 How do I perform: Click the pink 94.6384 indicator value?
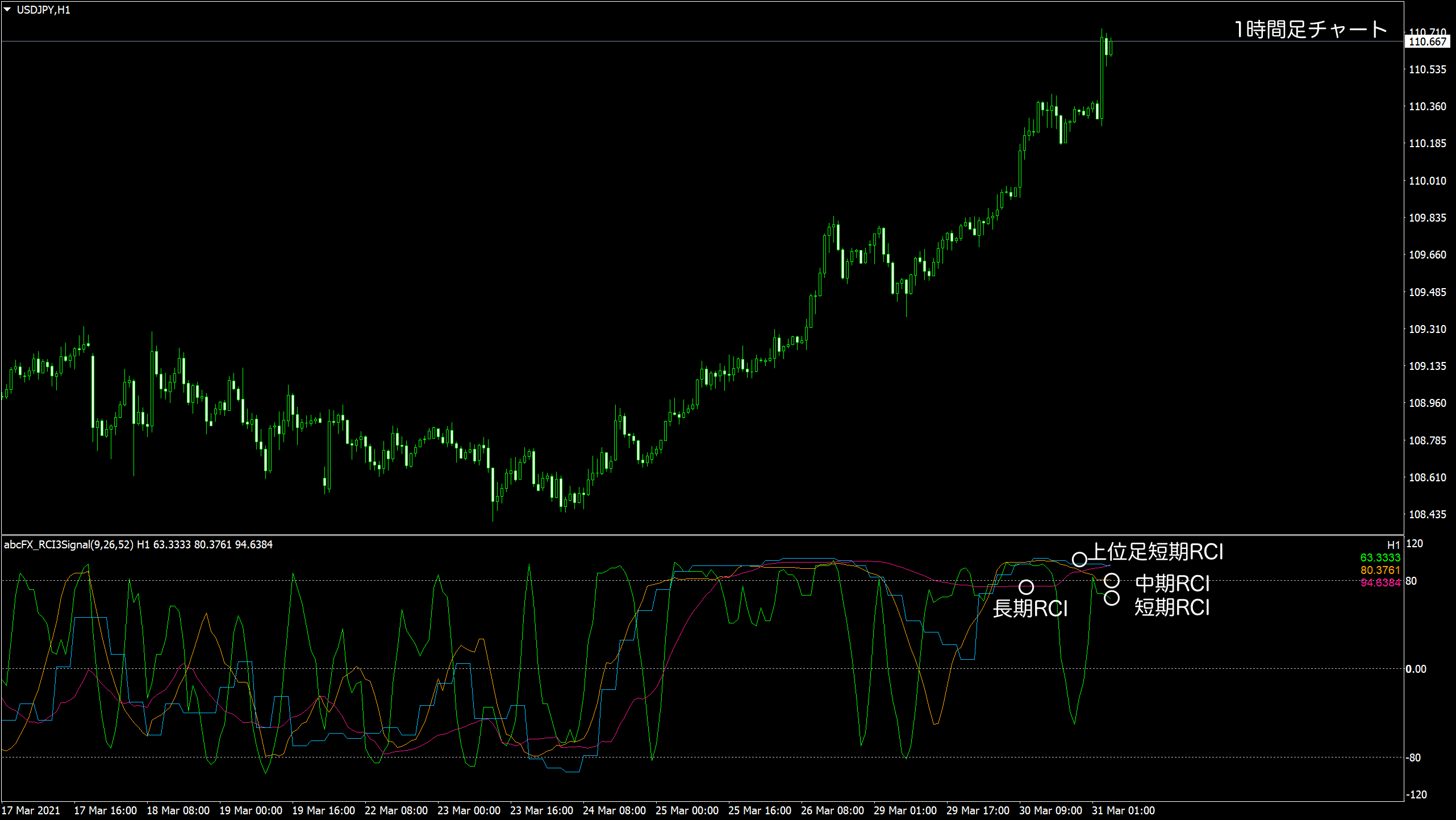[x=1380, y=582]
